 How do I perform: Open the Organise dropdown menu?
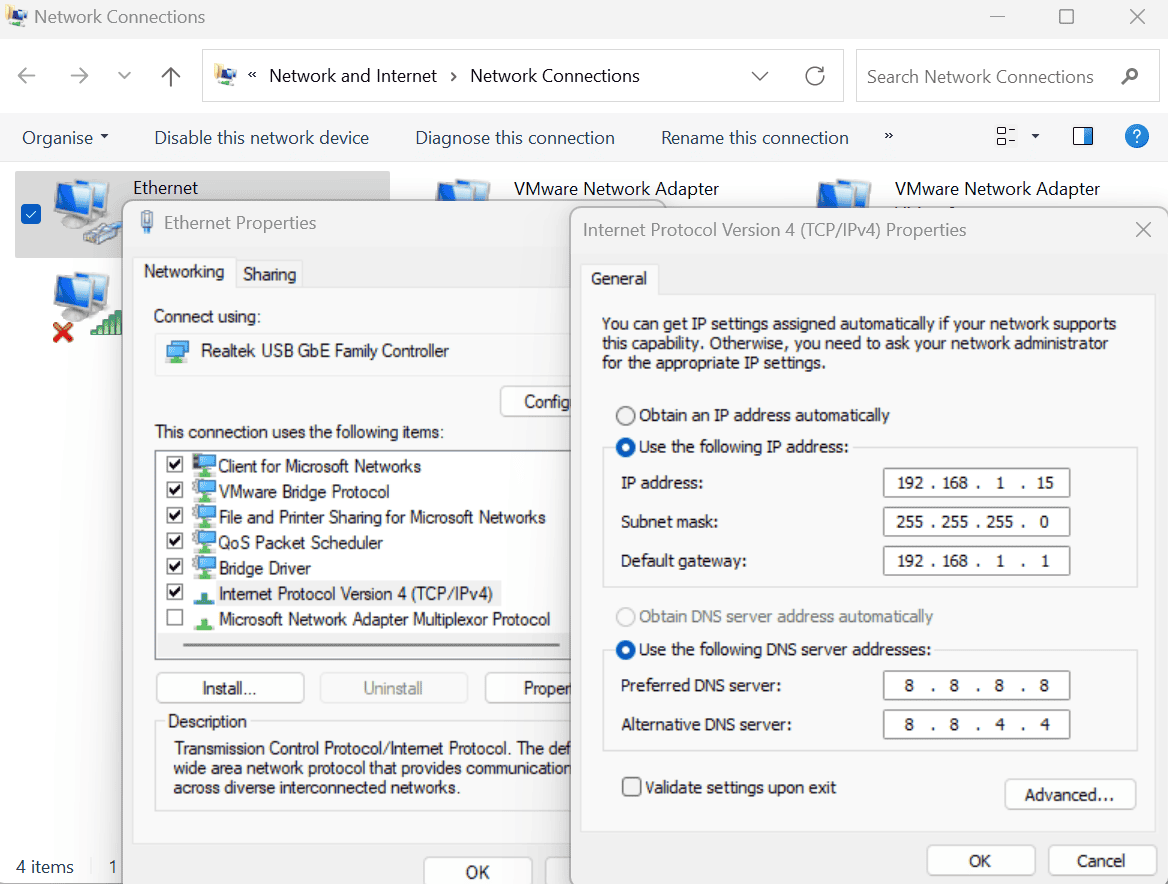65,138
